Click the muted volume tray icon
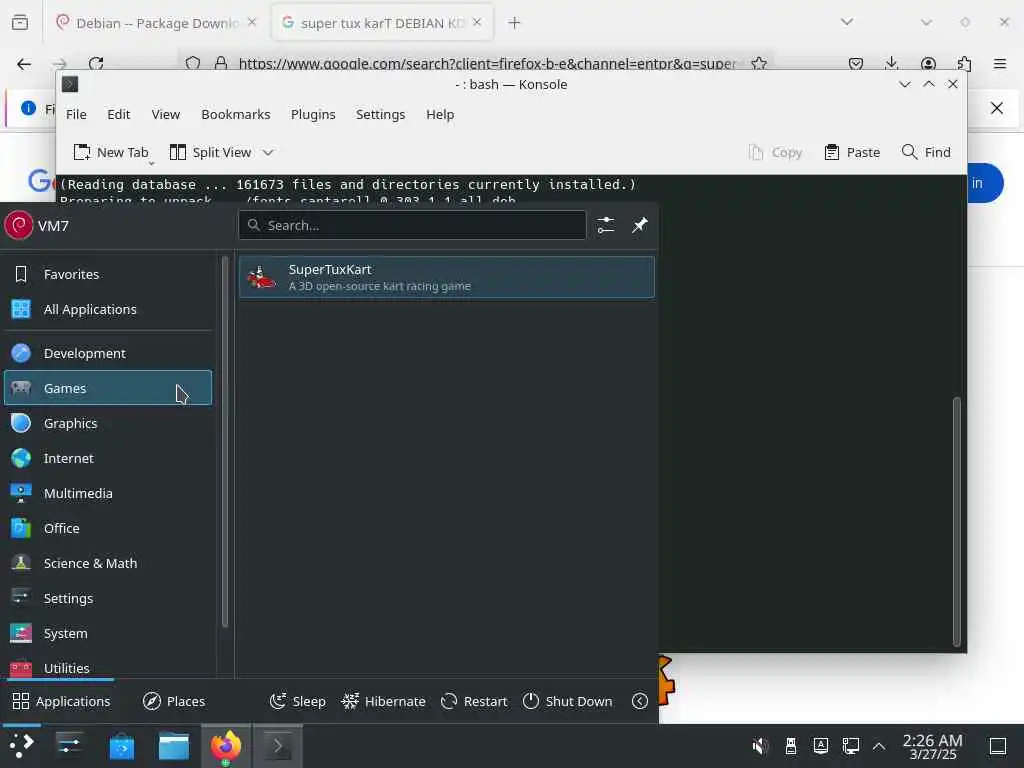 [760, 746]
